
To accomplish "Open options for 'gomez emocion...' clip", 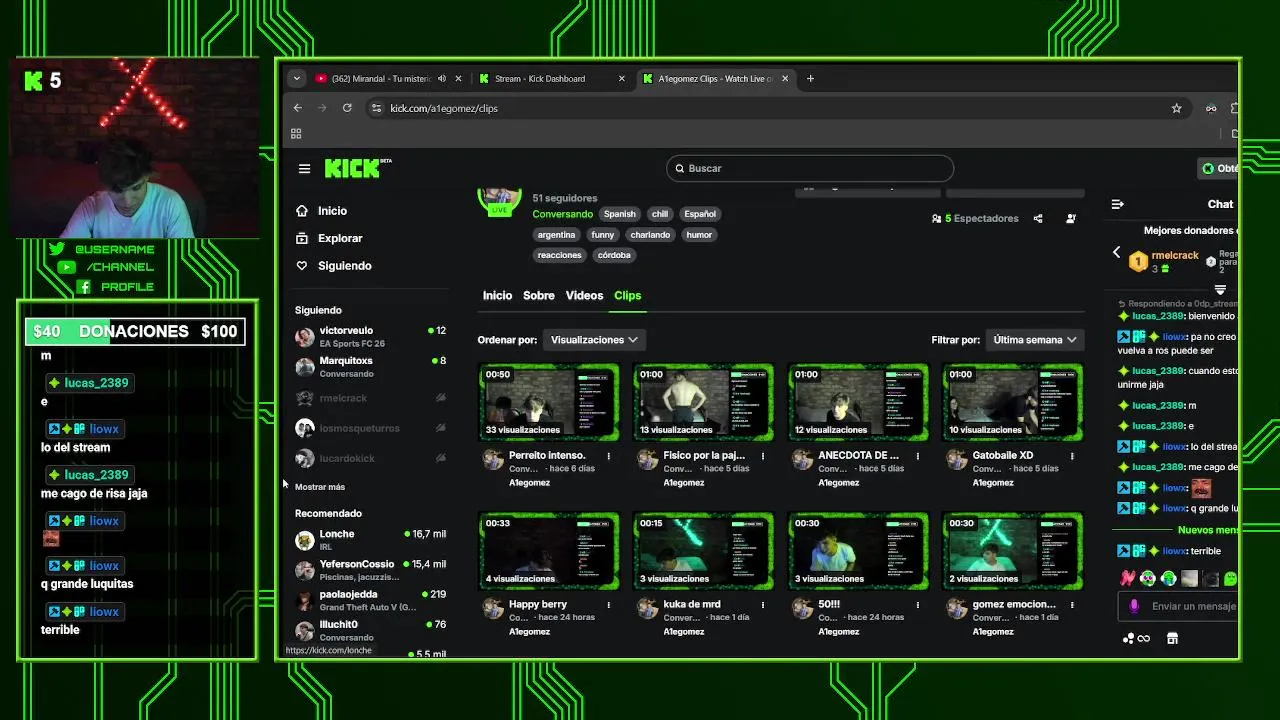I will (x=1072, y=605).
